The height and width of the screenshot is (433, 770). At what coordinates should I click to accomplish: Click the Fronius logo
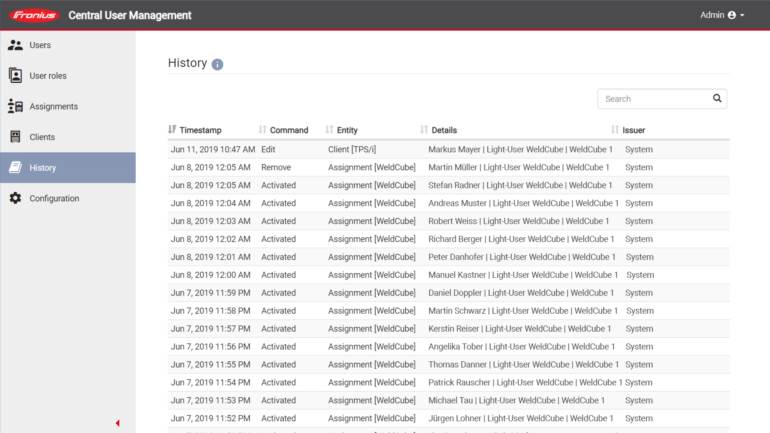34,15
